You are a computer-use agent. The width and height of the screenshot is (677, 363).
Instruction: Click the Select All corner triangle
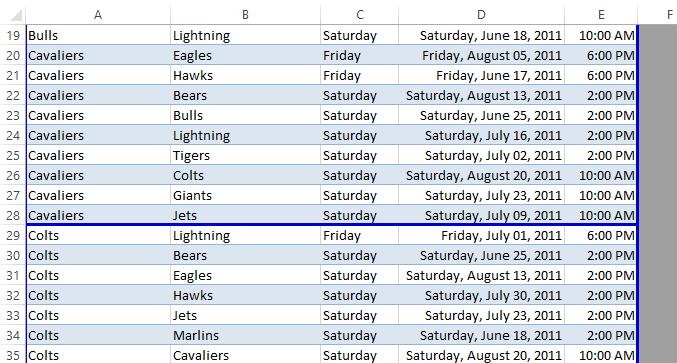click(16, 16)
